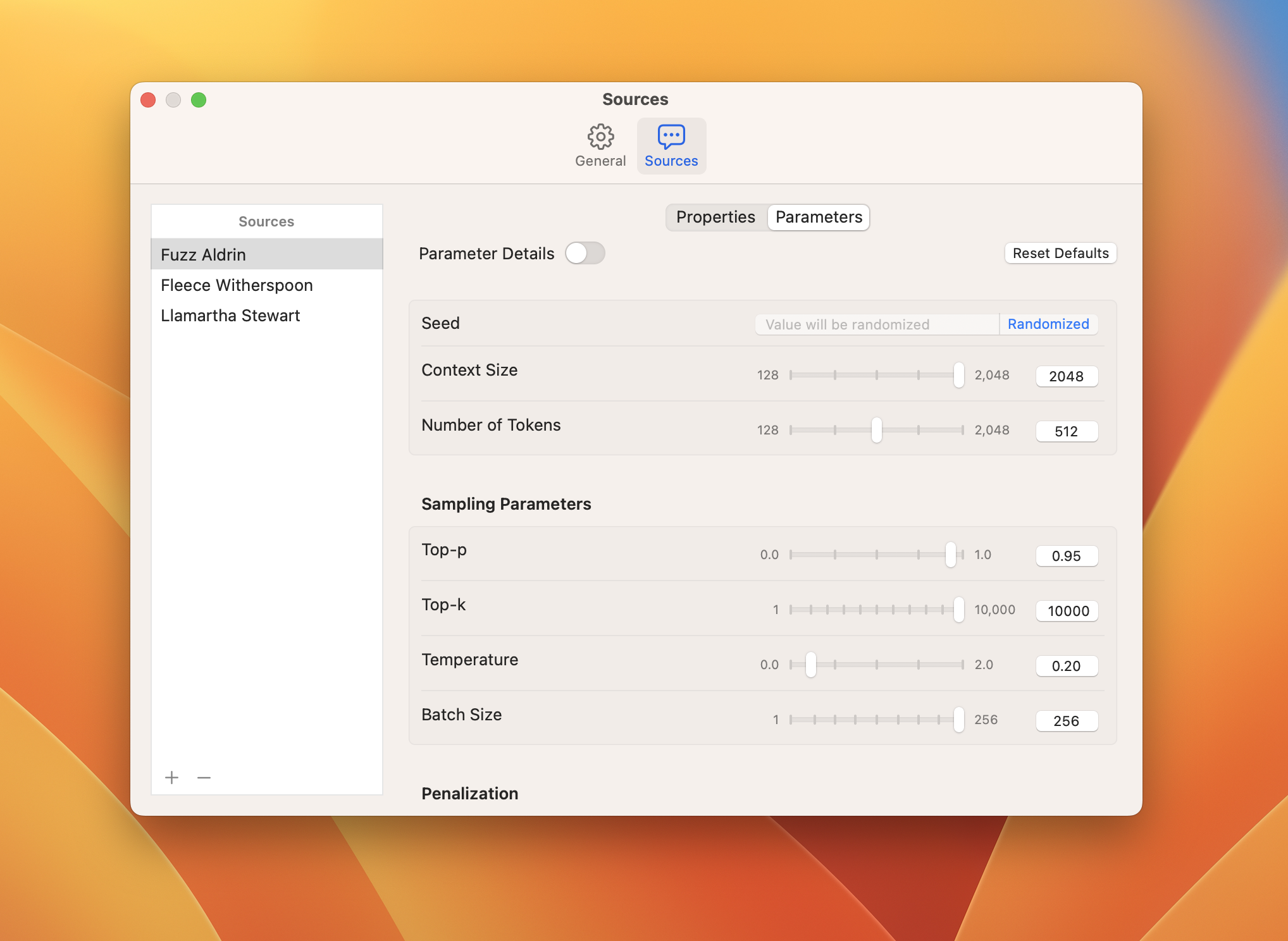1288x941 pixels.
Task: Click the Sampling Parameters heading
Action: tap(506, 503)
